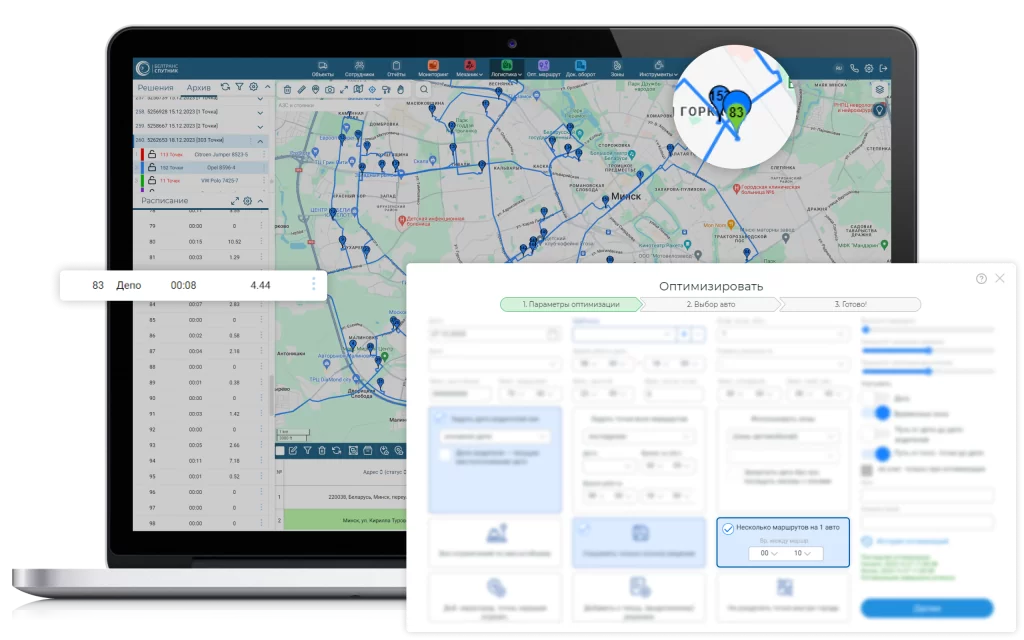Viewport: 1024px width, 640px height.
Task: Expand the Расписание panel to fullscreen
Action: click(x=234, y=201)
